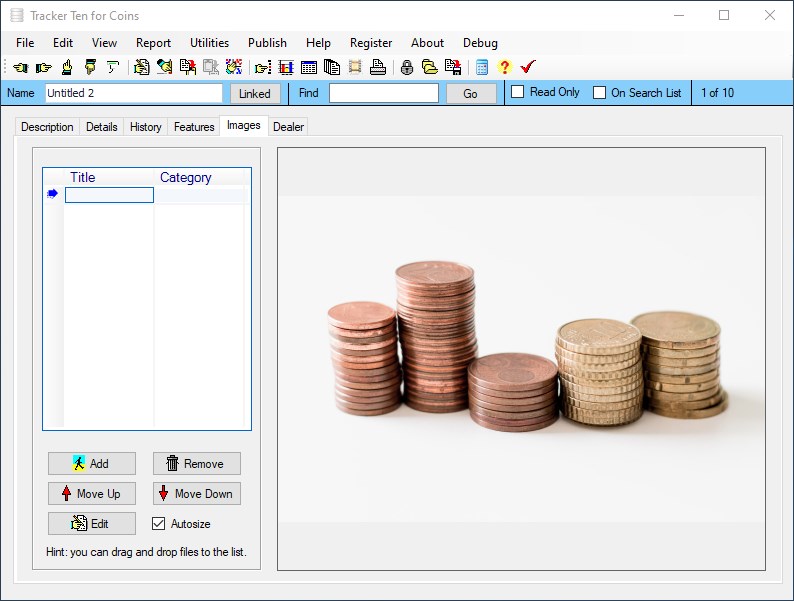Click the empty Title cell in image list
This screenshot has width=794, height=601.
click(x=109, y=195)
